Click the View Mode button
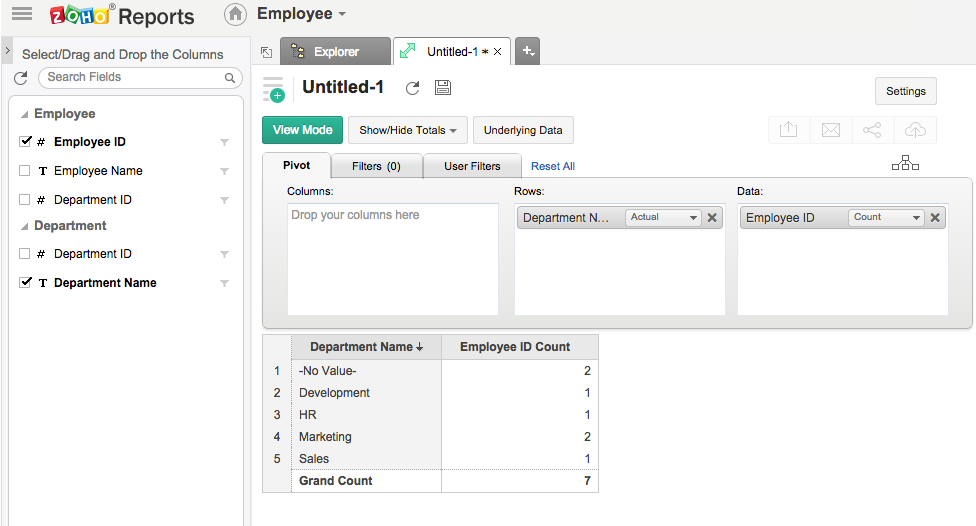The width and height of the screenshot is (976, 526). (x=302, y=130)
